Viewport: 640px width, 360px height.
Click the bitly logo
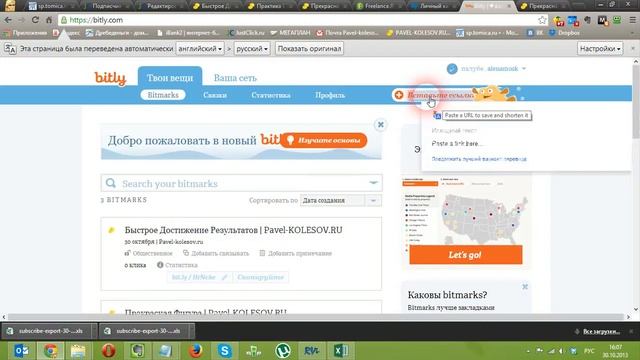coord(110,78)
